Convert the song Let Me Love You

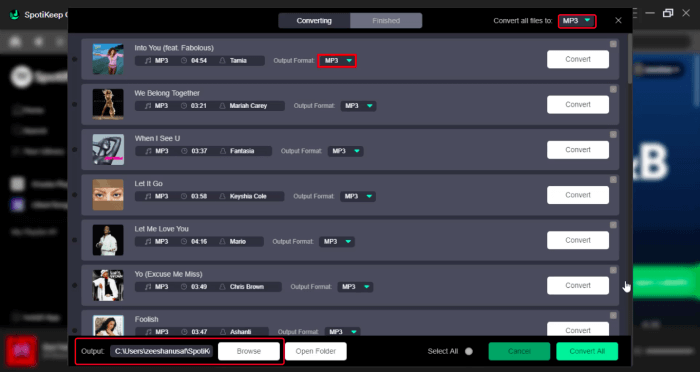[578, 240]
